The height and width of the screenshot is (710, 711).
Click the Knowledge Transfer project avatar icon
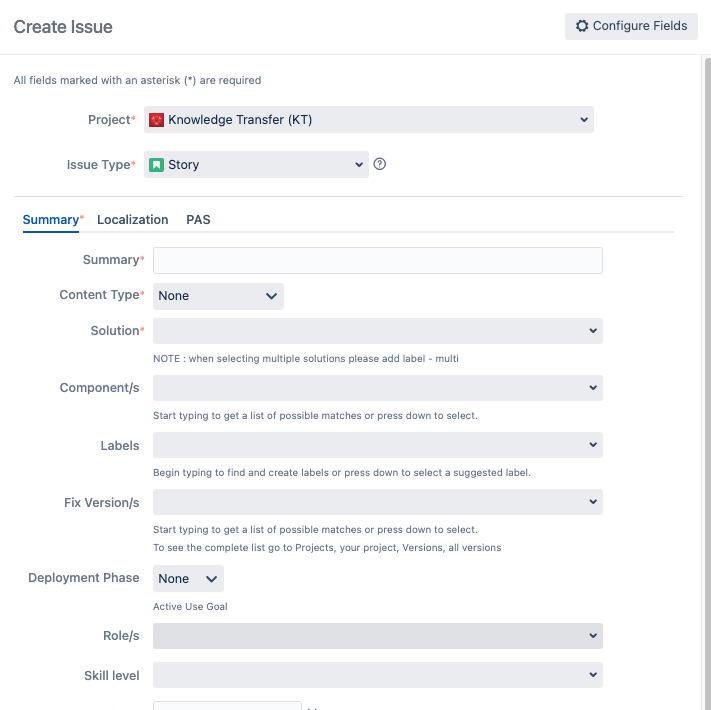(156, 120)
